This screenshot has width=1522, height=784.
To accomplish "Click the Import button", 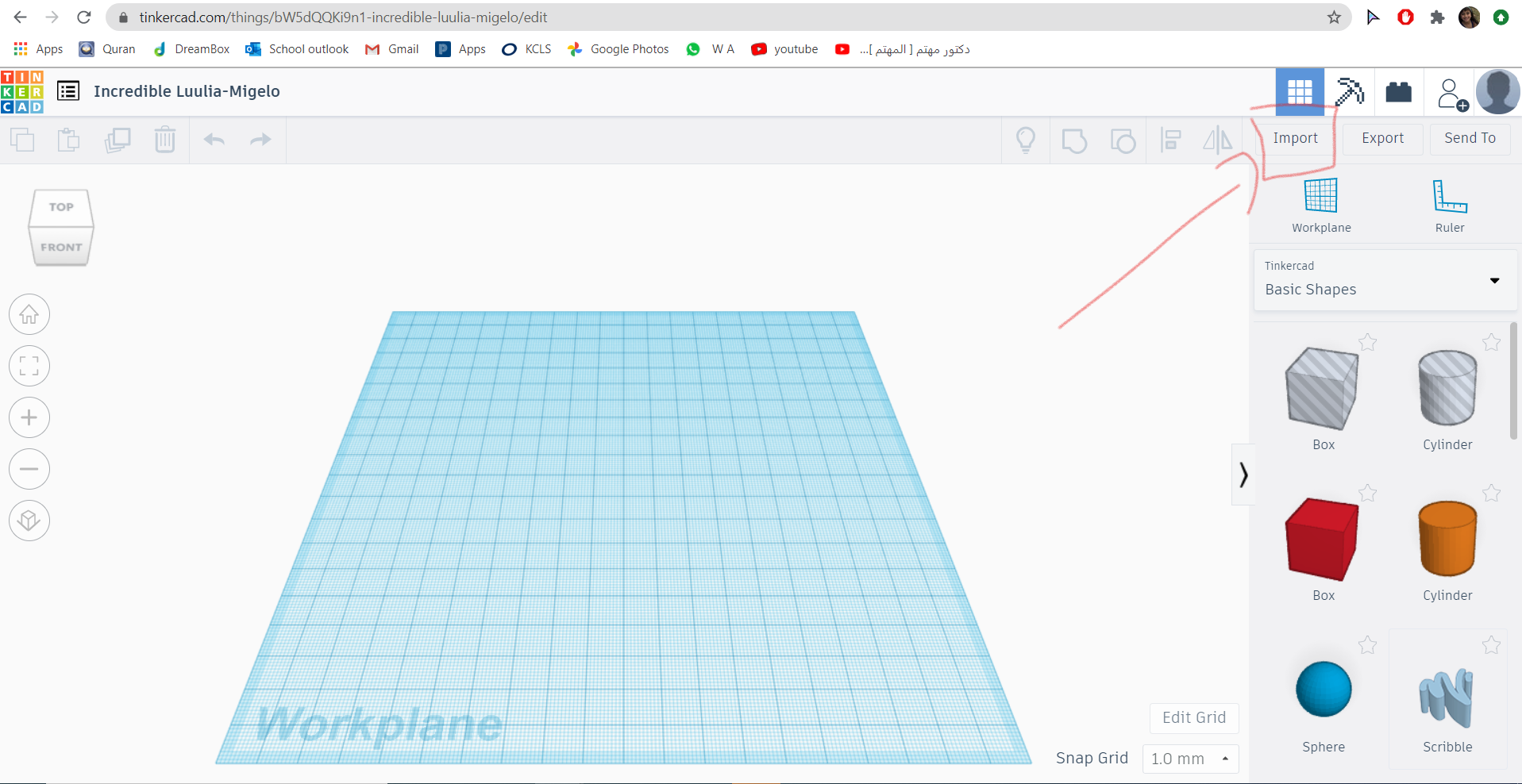I will click(1295, 138).
